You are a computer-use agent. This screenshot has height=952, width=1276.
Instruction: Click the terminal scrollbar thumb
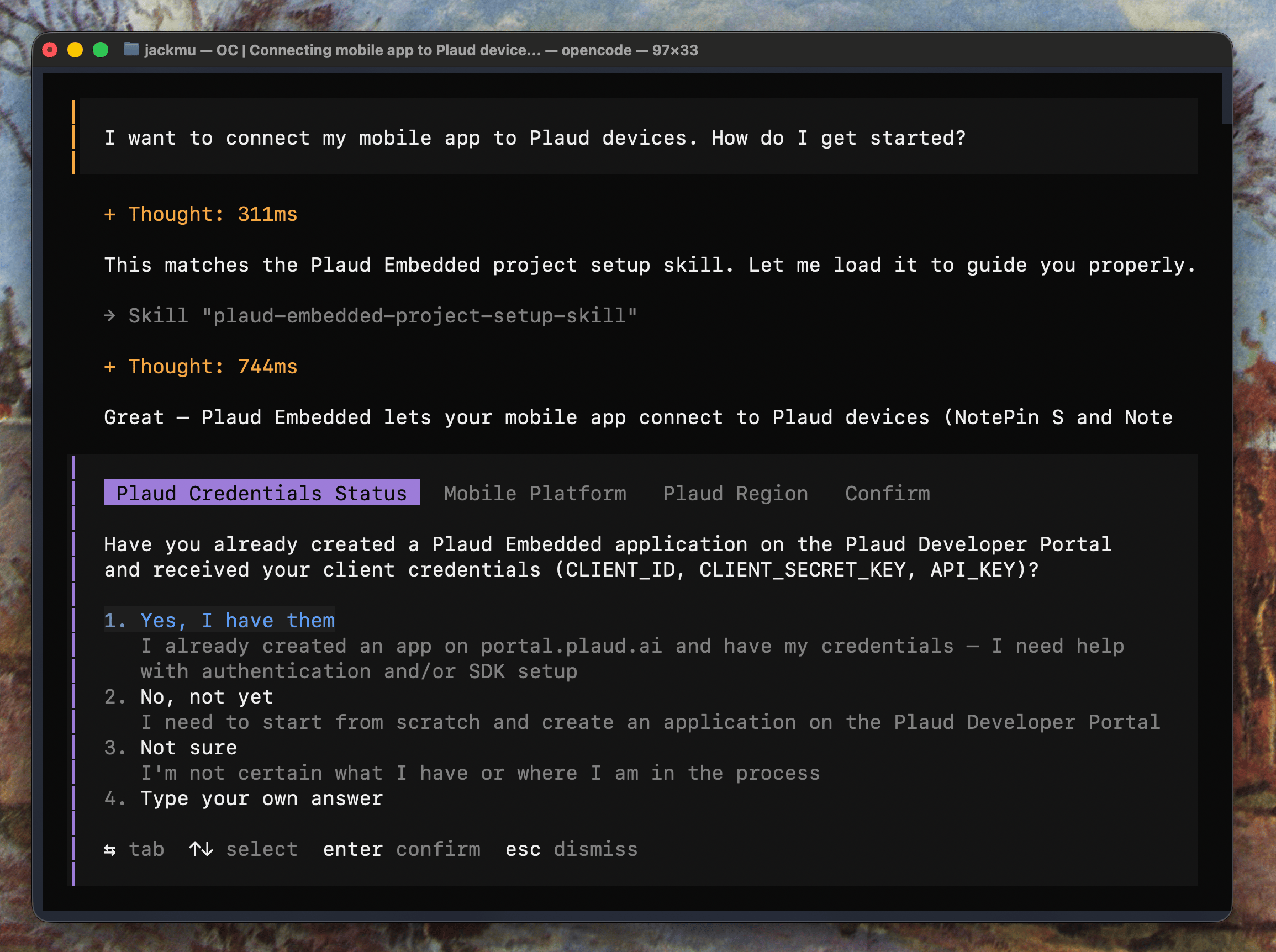[1226, 98]
